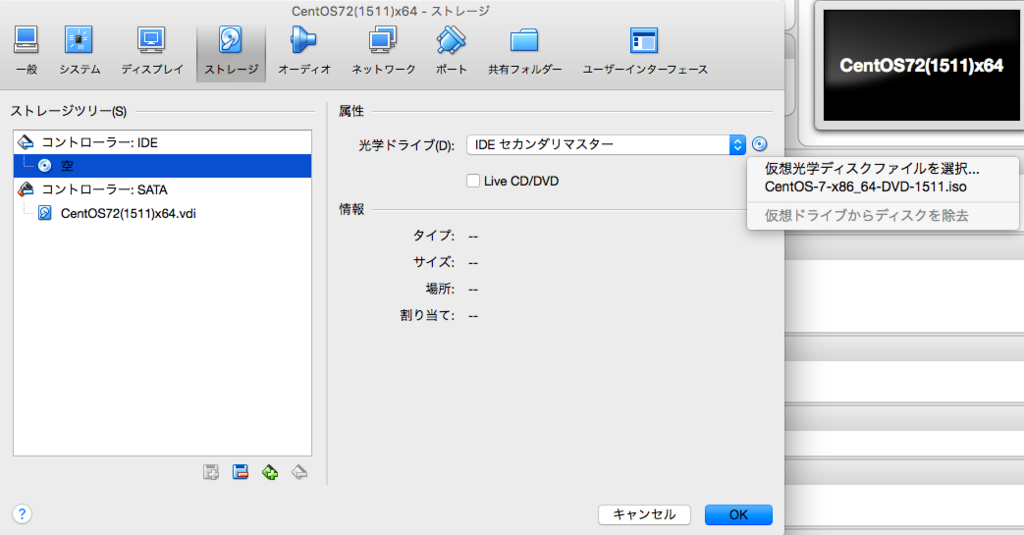The image size is (1024, 535).
Task: Open the 一般 (General) settings tab
Action: (x=26, y=51)
